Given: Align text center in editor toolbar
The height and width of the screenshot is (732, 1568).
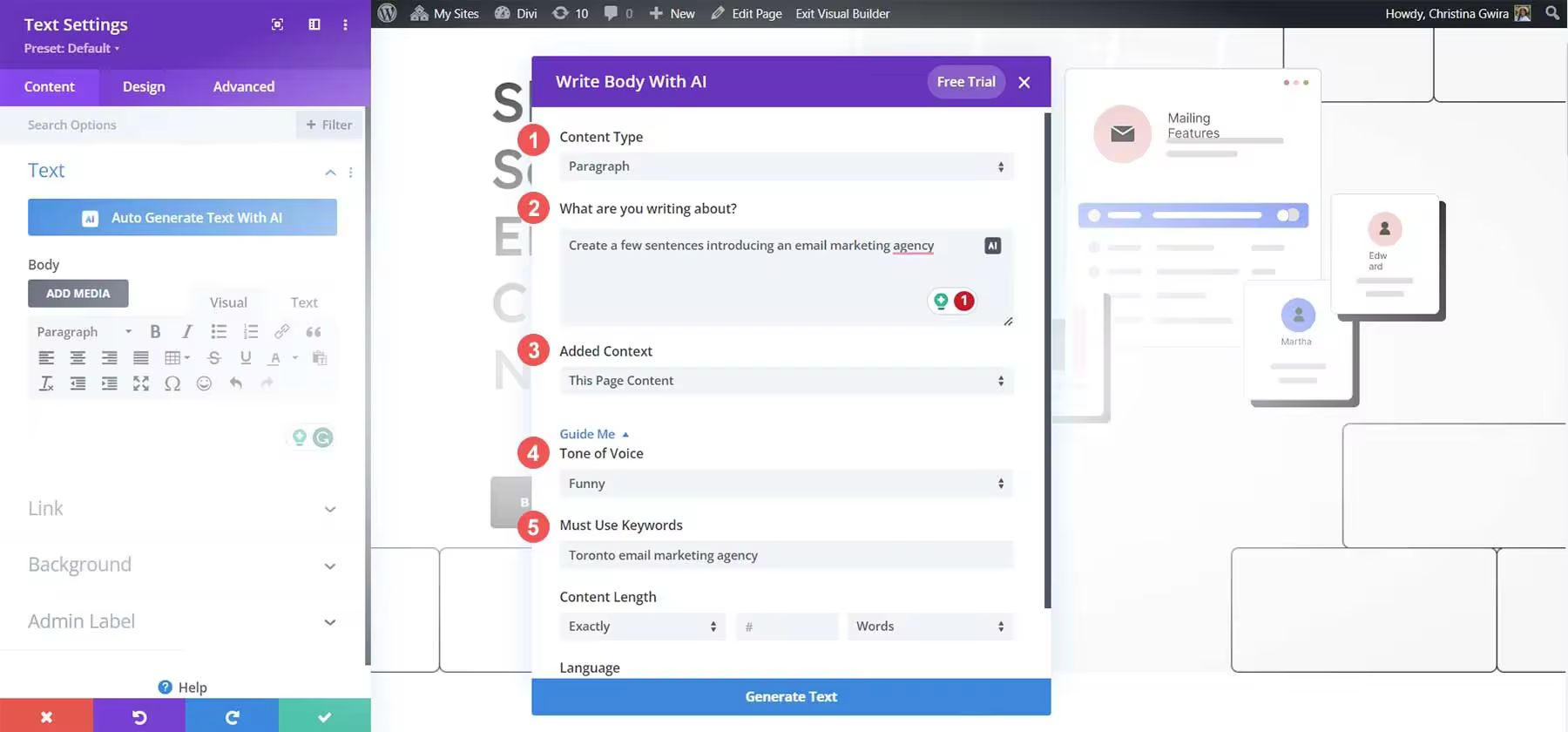Looking at the screenshot, I should tap(78, 357).
